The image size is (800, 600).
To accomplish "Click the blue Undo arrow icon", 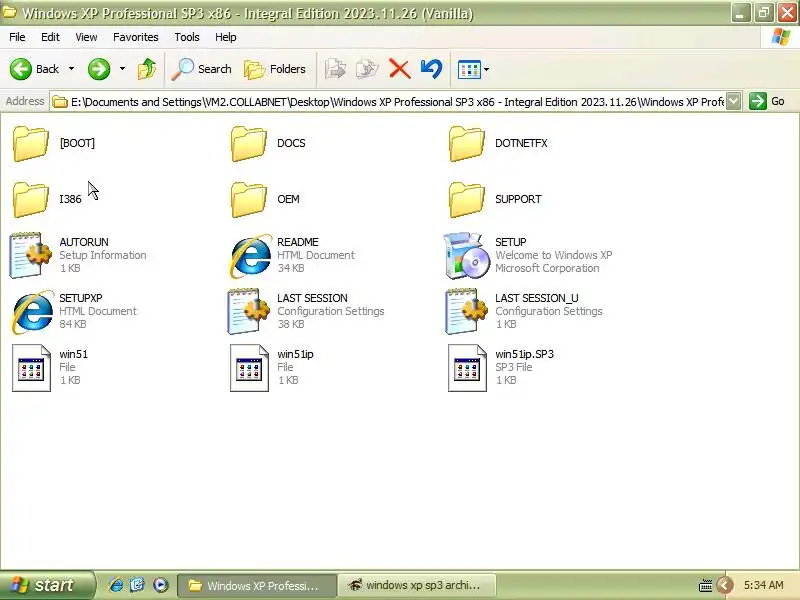I will (432, 69).
